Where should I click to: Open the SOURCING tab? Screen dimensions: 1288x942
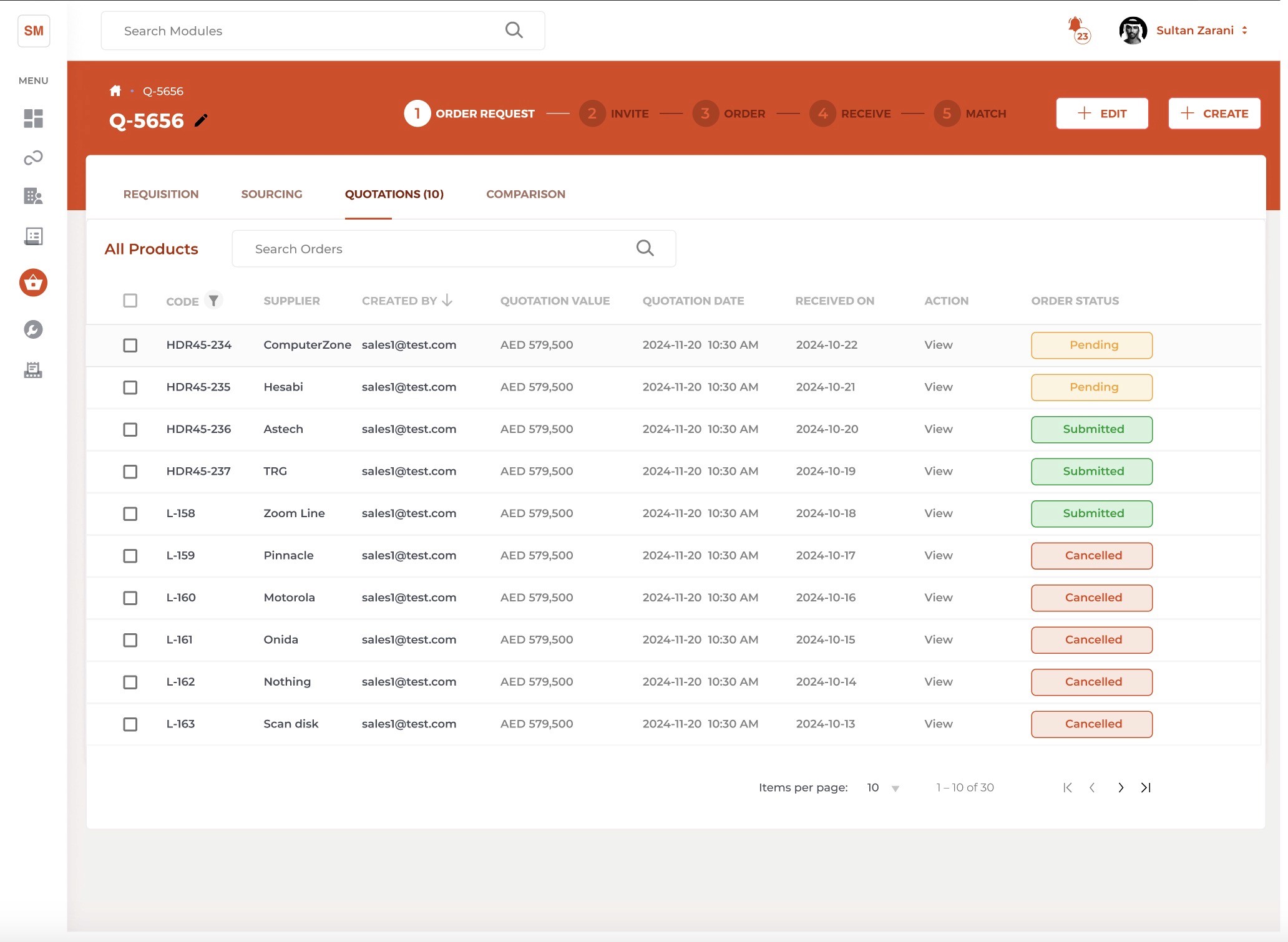click(x=271, y=194)
